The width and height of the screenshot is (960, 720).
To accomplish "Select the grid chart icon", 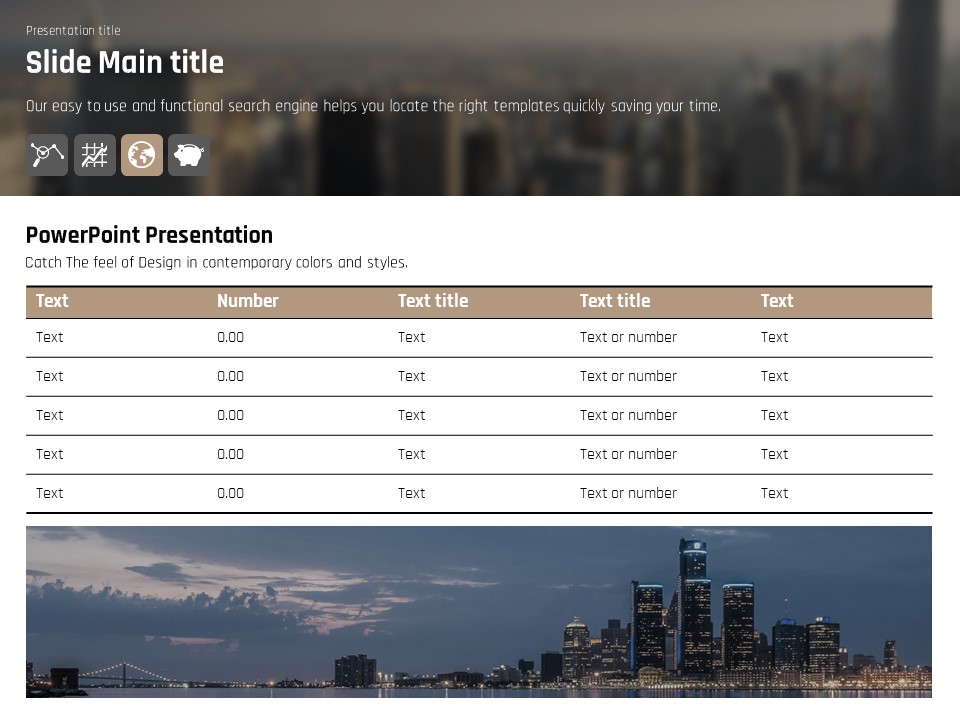I will click(95, 155).
